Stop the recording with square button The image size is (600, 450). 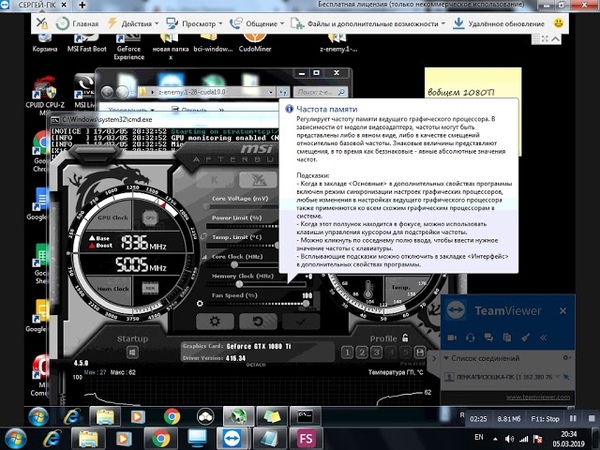tap(591, 418)
